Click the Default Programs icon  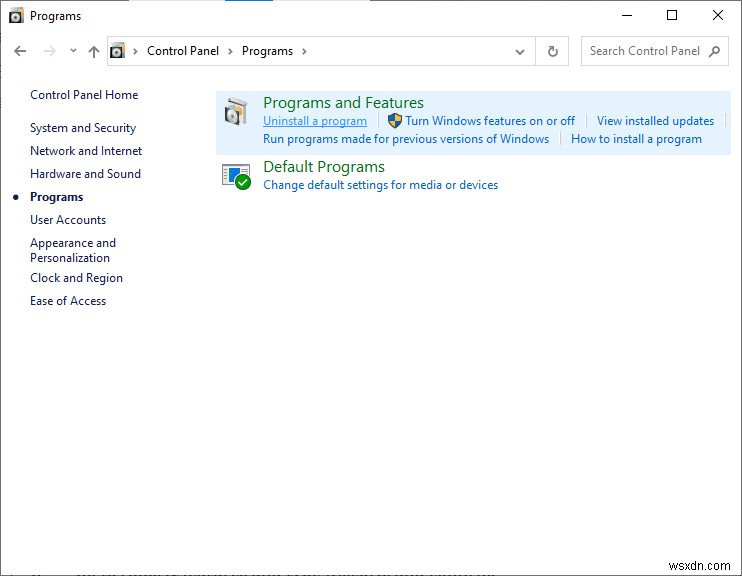(236, 176)
